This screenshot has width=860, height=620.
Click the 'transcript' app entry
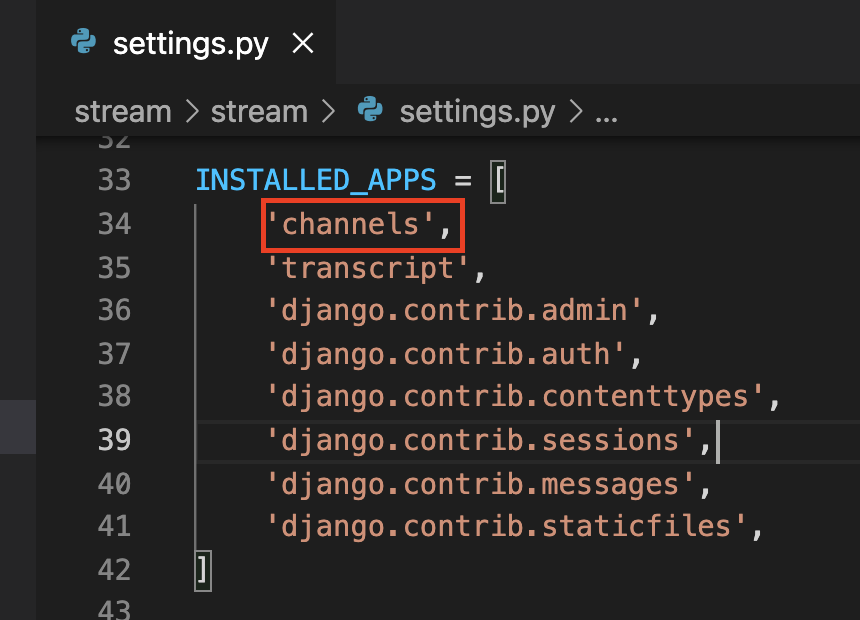pos(367,269)
